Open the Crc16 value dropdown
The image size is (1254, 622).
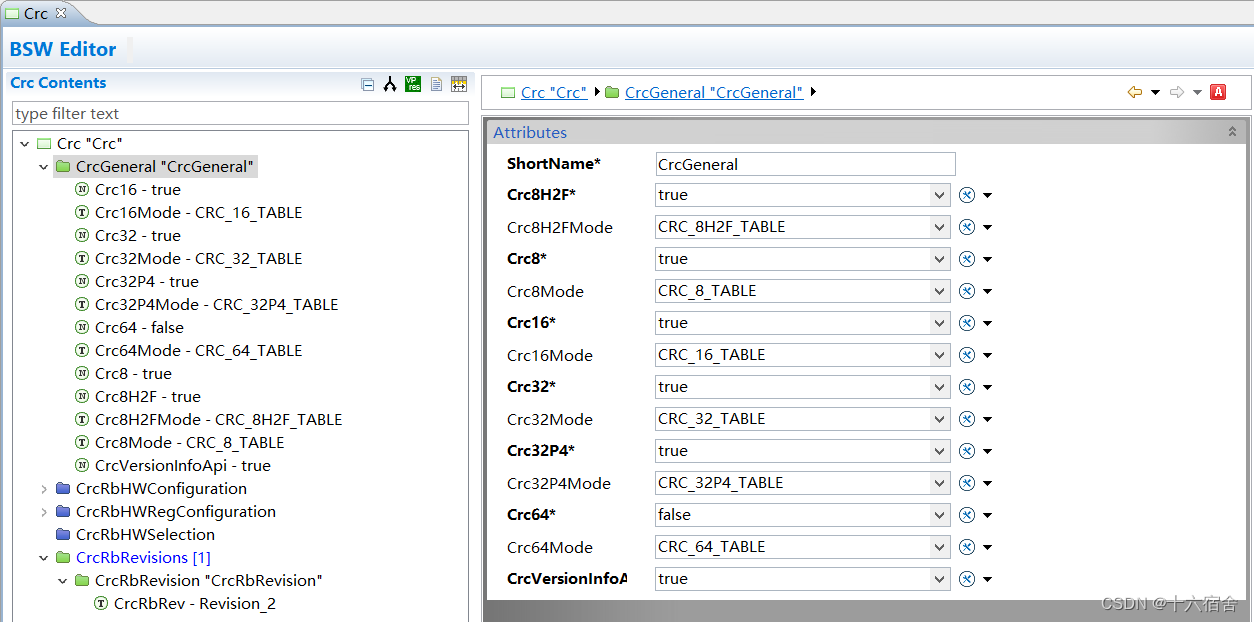point(939,323)
